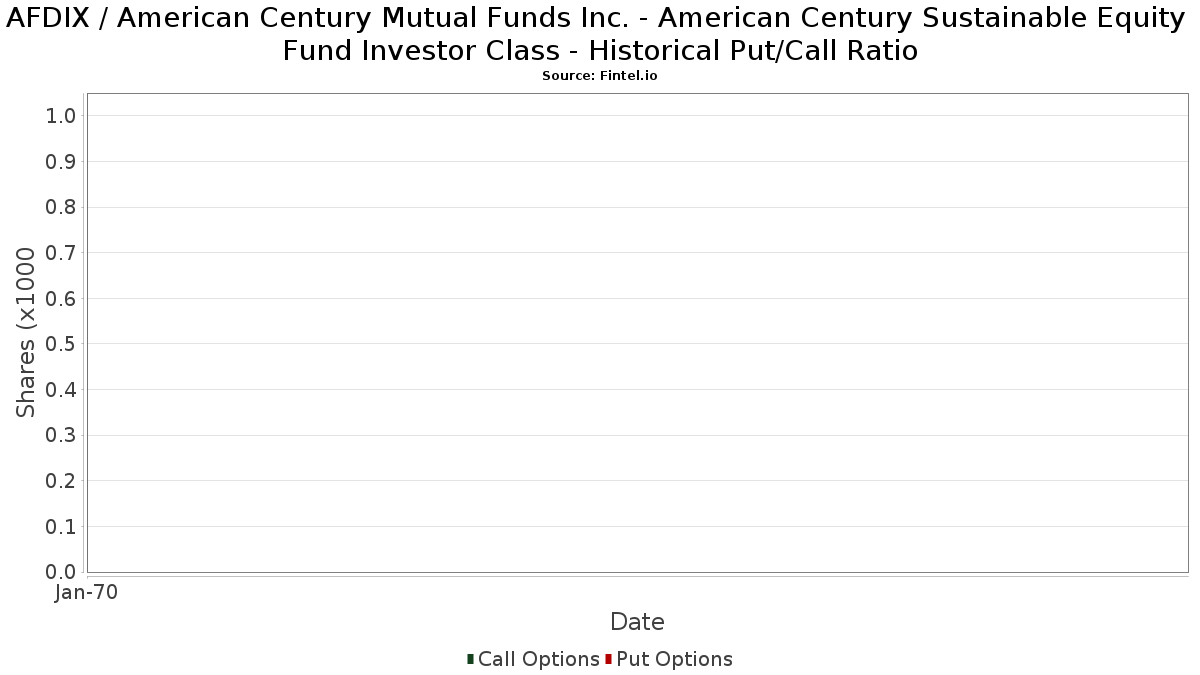Click the 0.6 y-axis tick label
Image resolution: width=1200 pixels, height=675 pixels.
tap(61, 299)
